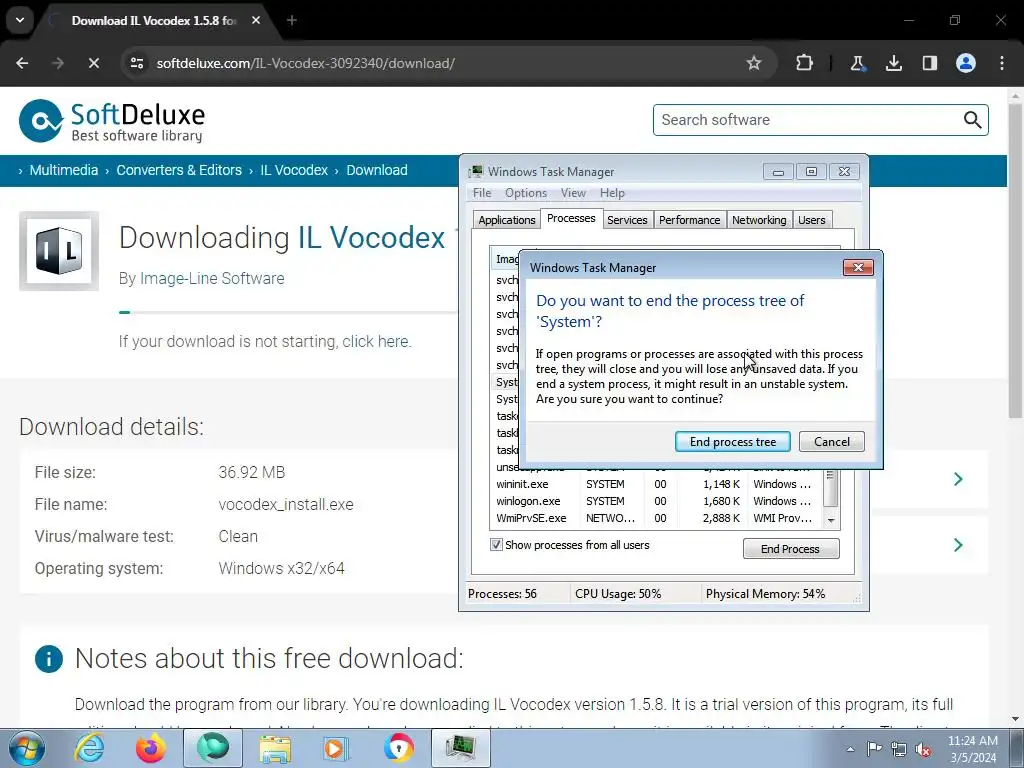Expand the second right chevron on the page
Image resolution: width=1024 pixels, height=768 pixels.
(x=958, y=545)
